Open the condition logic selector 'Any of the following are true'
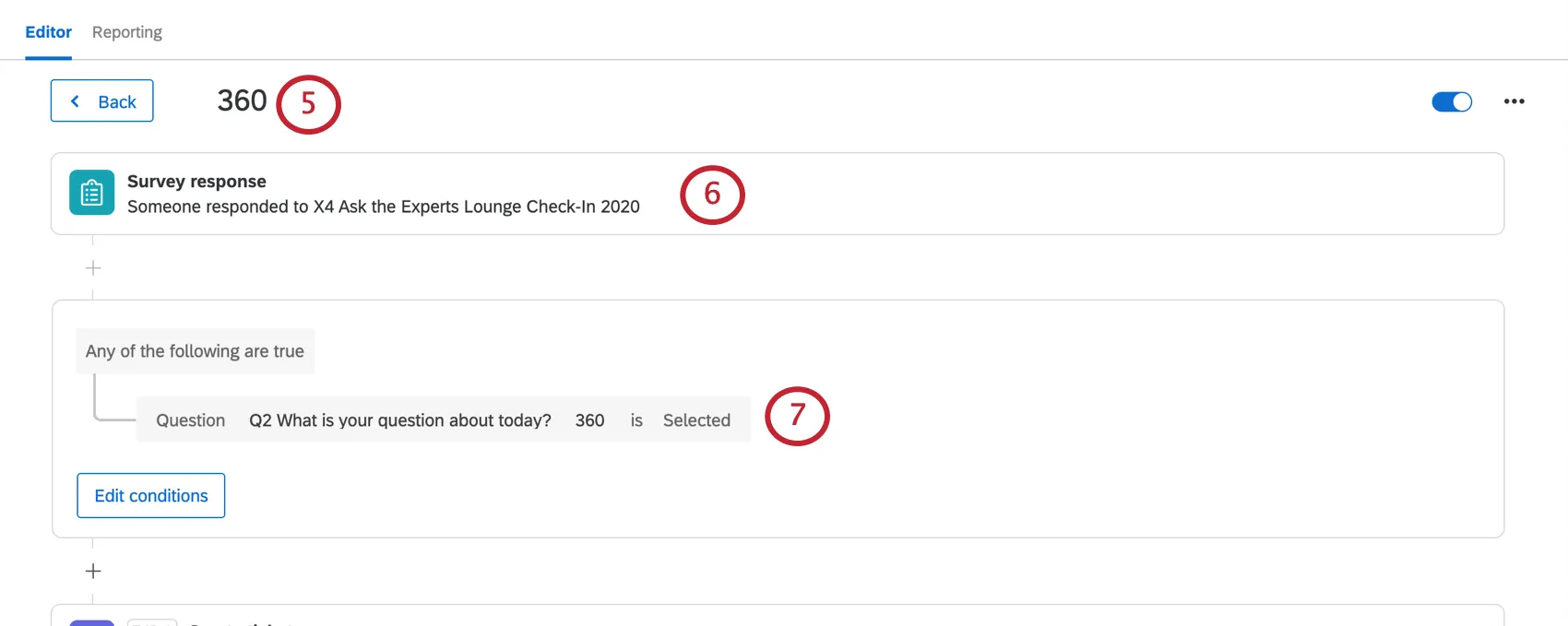Screen dimensions: 1568x626 195,350
